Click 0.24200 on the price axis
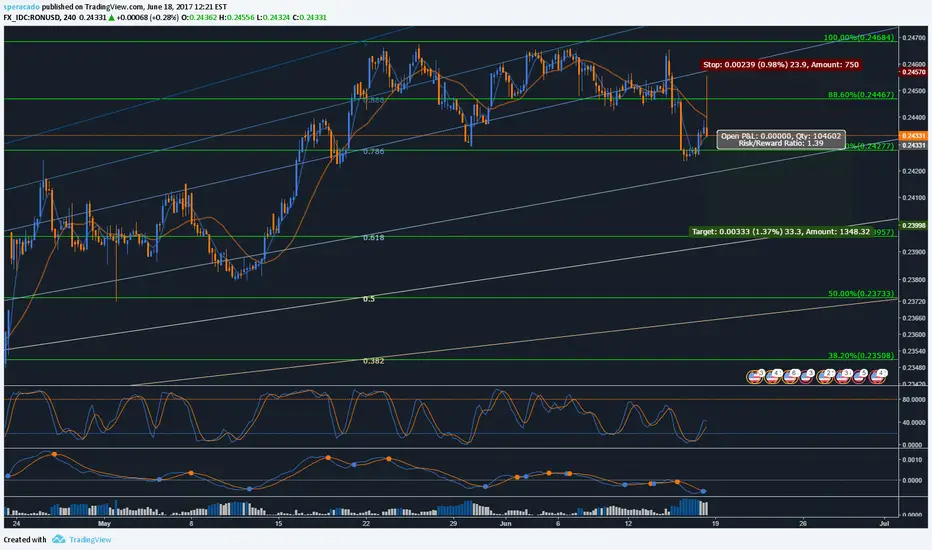This screenshot has width=932, height=550. [914, 171]
